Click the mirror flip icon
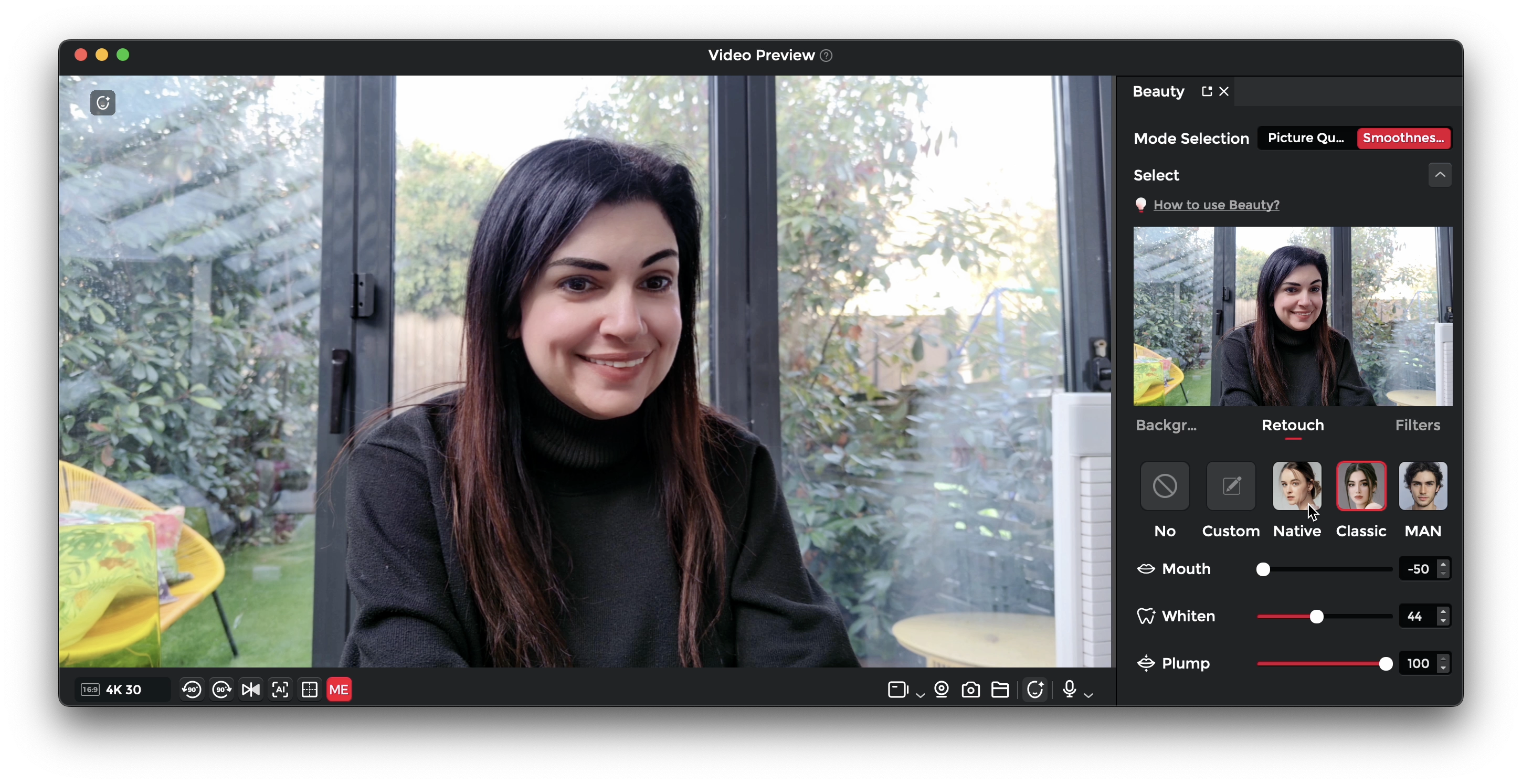 pyautogui.click(x=250, y=690)
